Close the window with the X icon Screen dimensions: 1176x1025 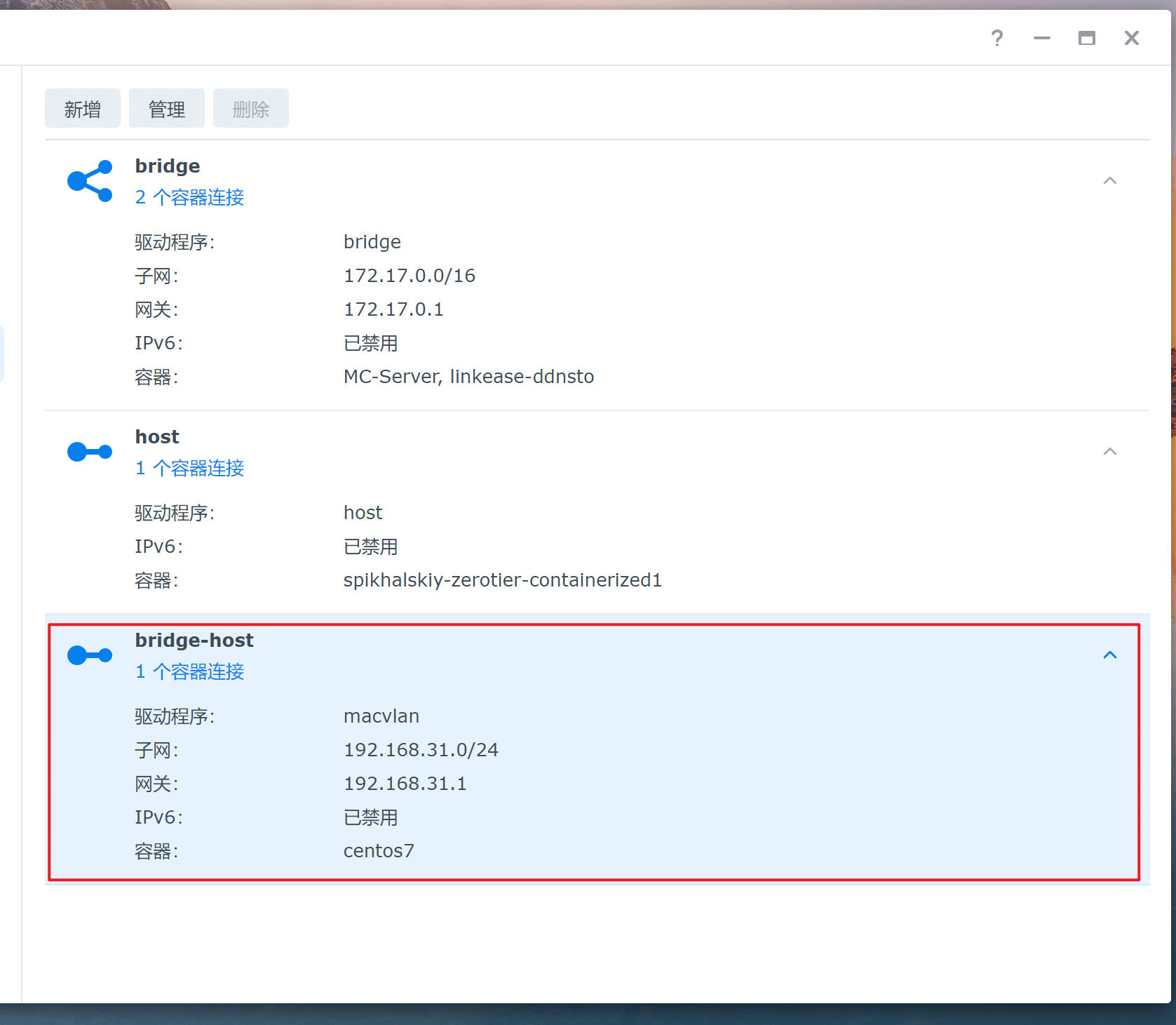click(1131, 38)
